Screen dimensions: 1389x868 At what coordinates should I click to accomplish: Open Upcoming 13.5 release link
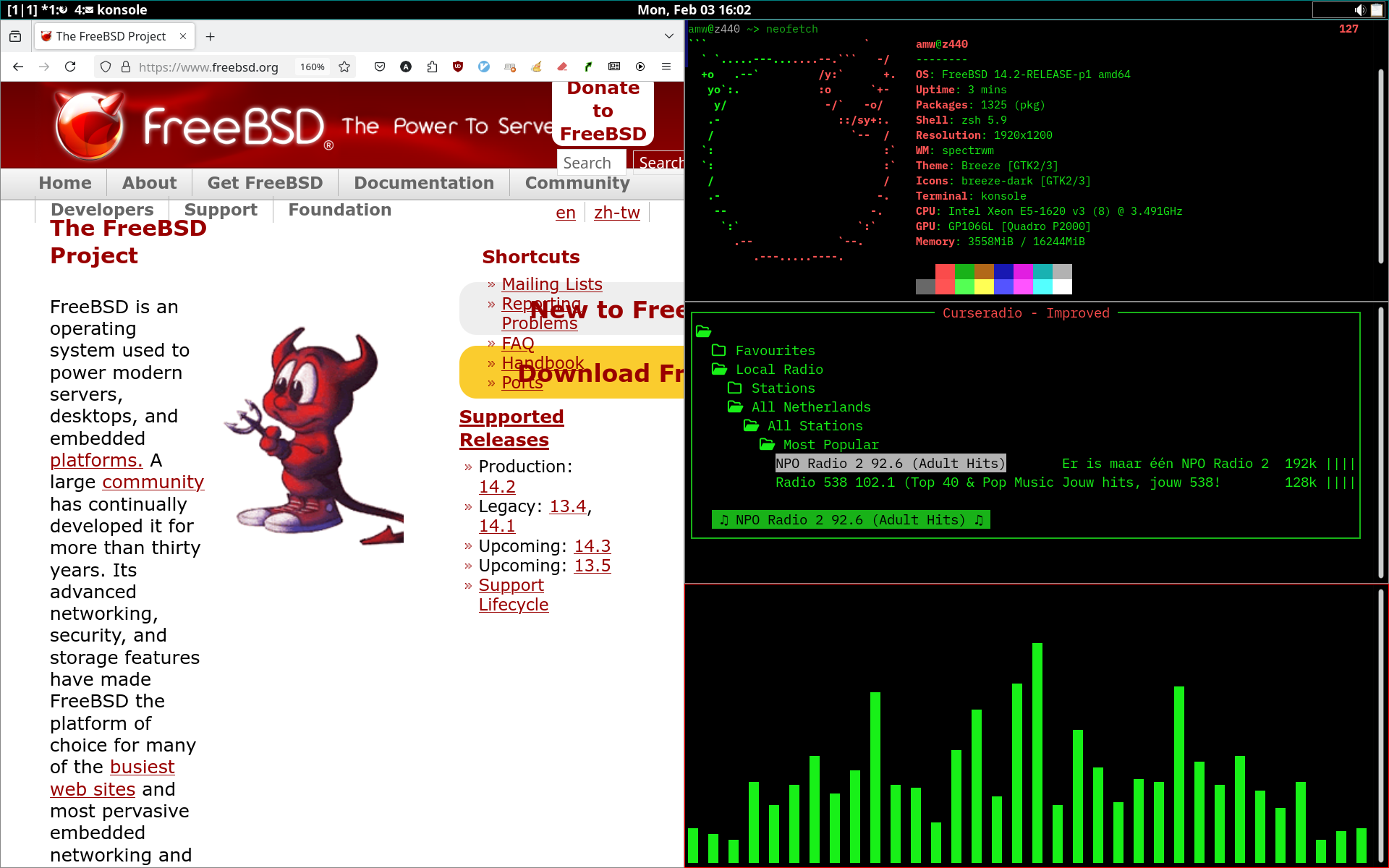[x=592, y=566]
